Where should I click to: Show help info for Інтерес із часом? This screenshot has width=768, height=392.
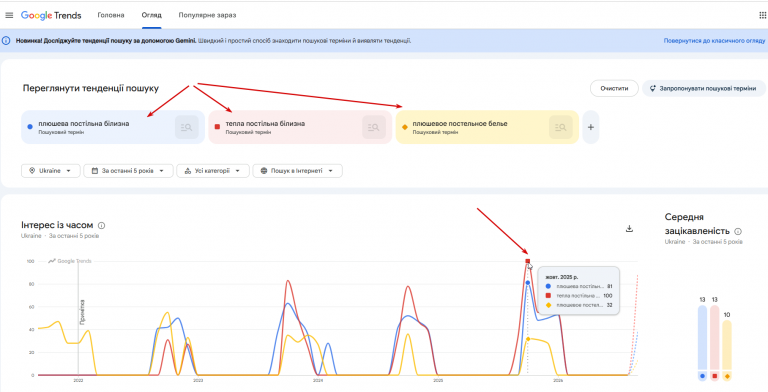(101, 226)
